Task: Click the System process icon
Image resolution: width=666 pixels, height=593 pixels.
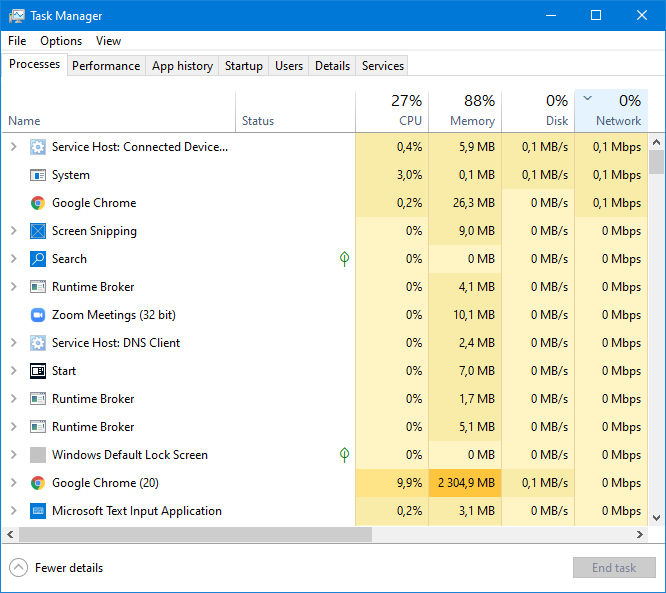Action: click(38, 175)
